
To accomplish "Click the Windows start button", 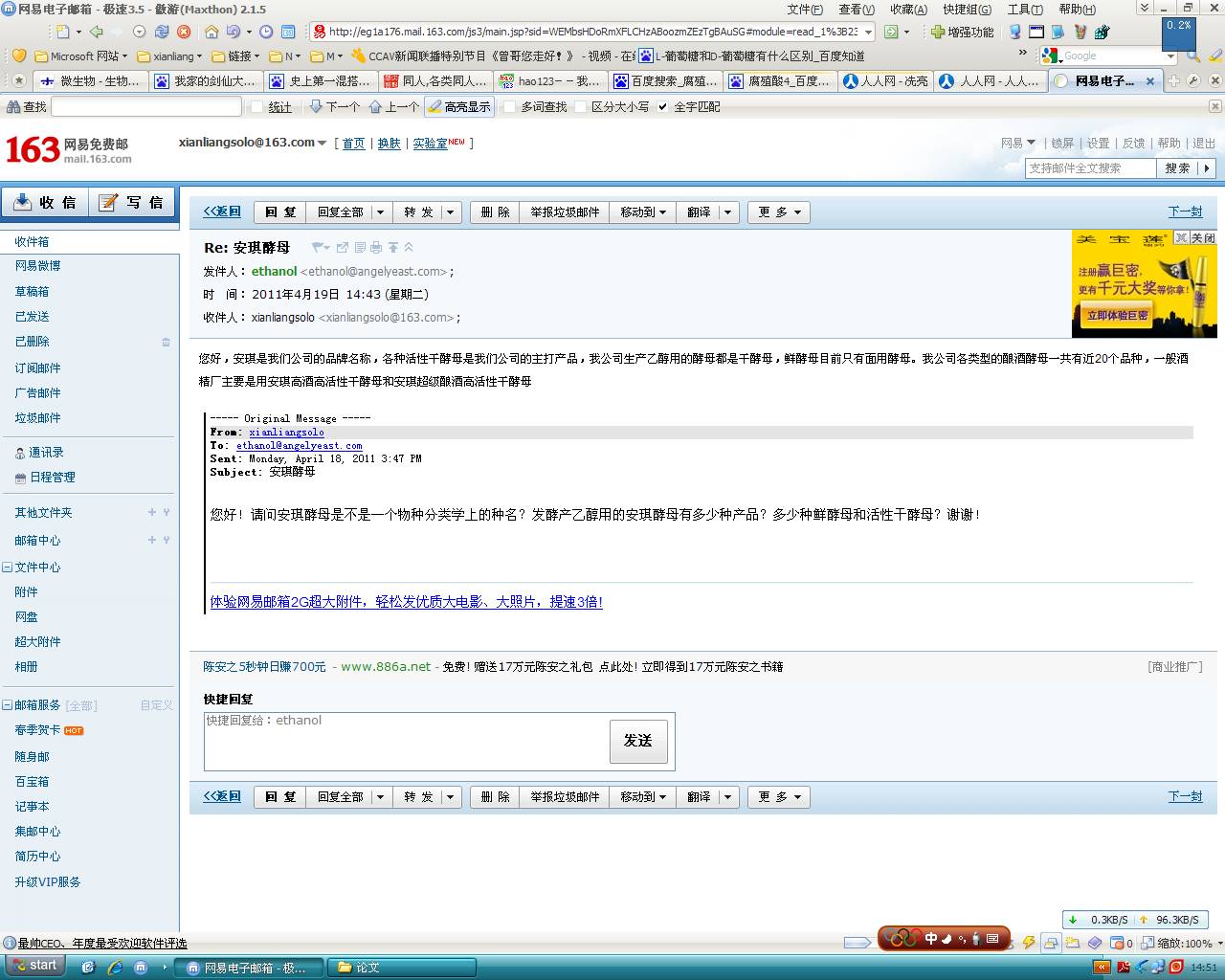I will coord(35,966).
